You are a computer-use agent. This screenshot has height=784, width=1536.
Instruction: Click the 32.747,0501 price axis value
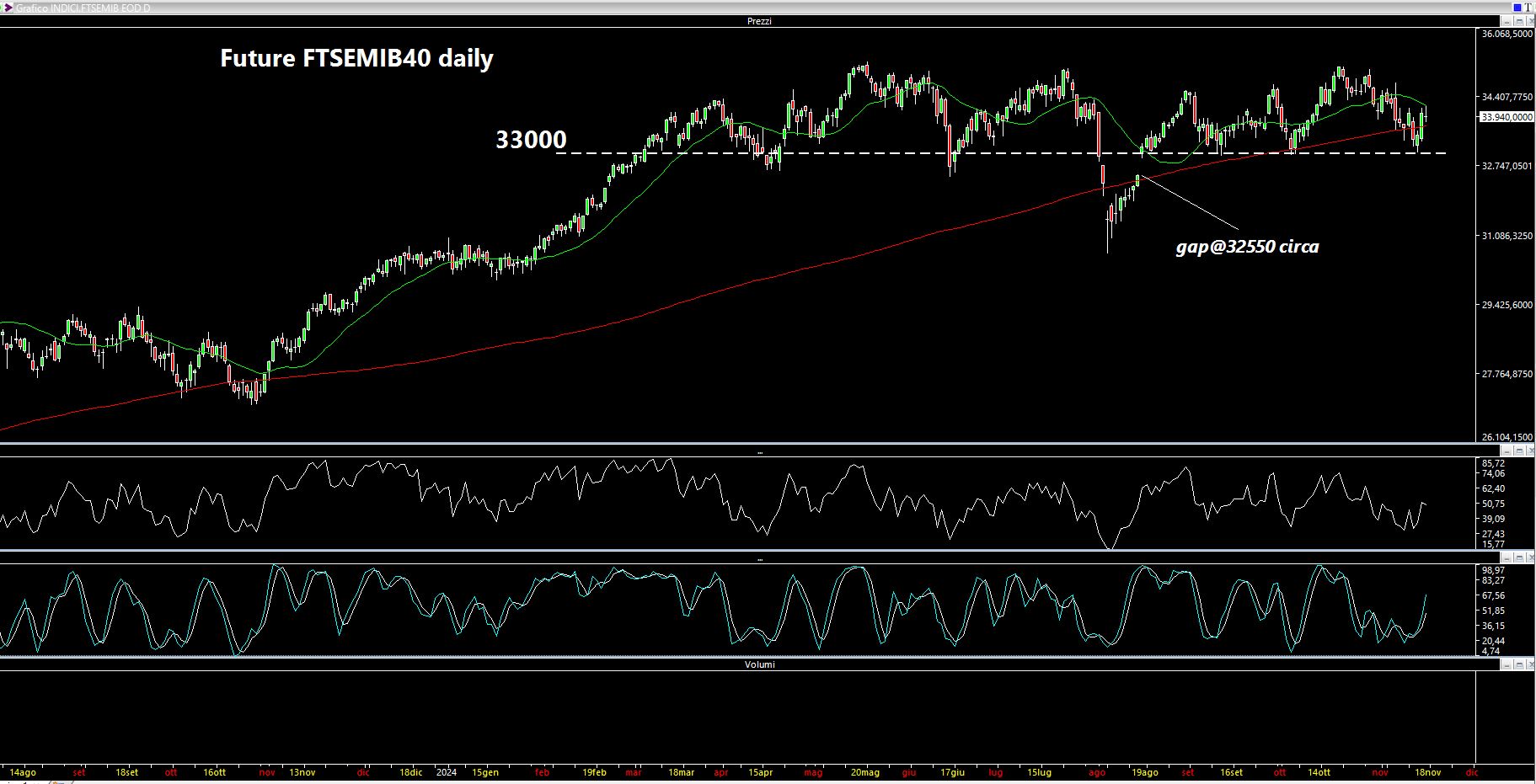tap(1507, 166)
